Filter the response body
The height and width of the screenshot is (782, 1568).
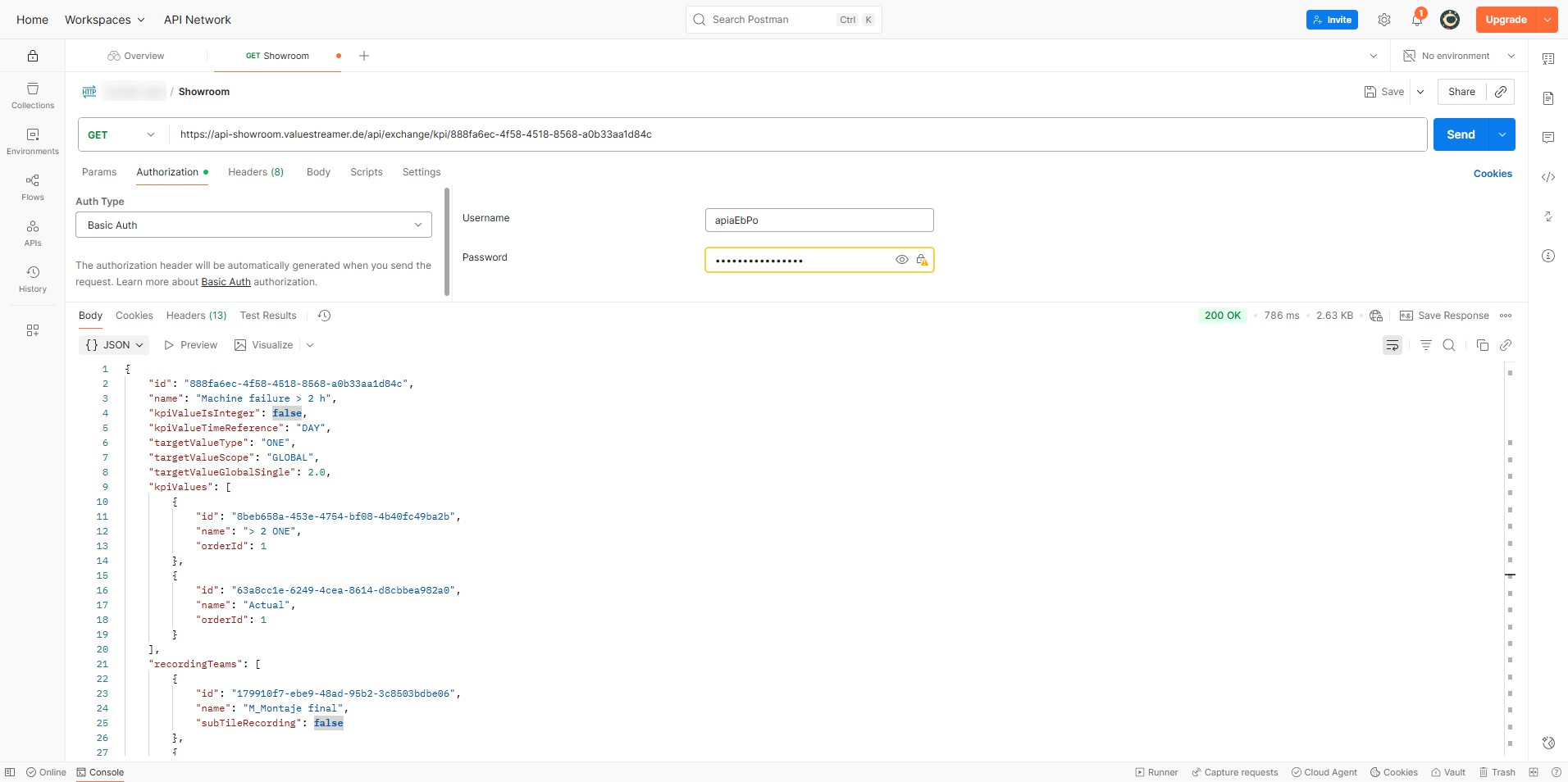pos(1426,345)
